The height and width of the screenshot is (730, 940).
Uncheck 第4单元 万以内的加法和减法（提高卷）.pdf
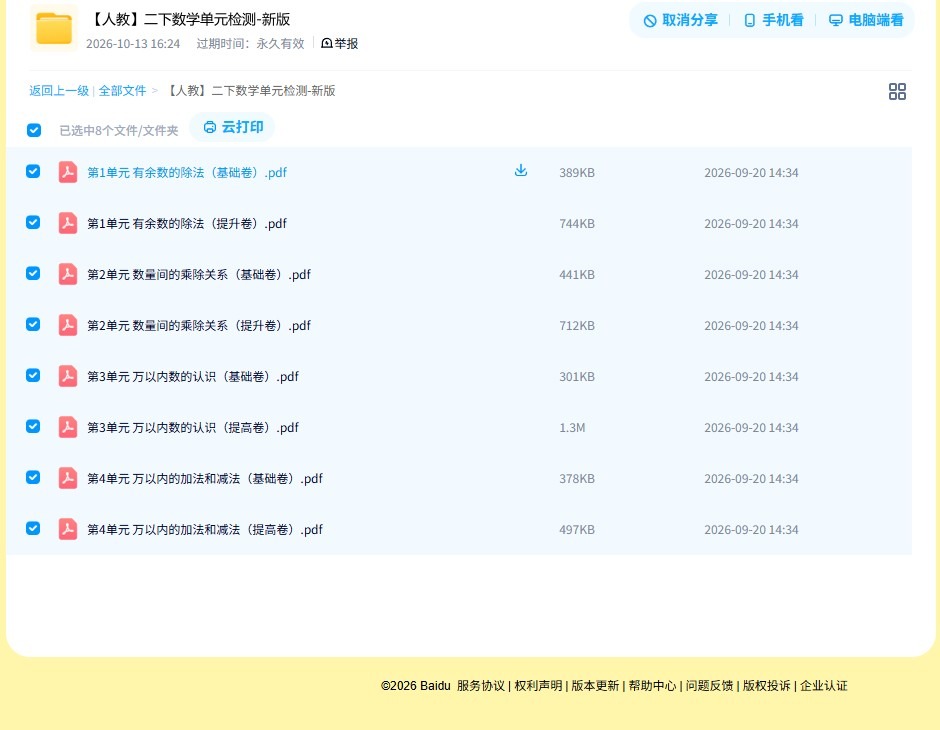(33, 528)
